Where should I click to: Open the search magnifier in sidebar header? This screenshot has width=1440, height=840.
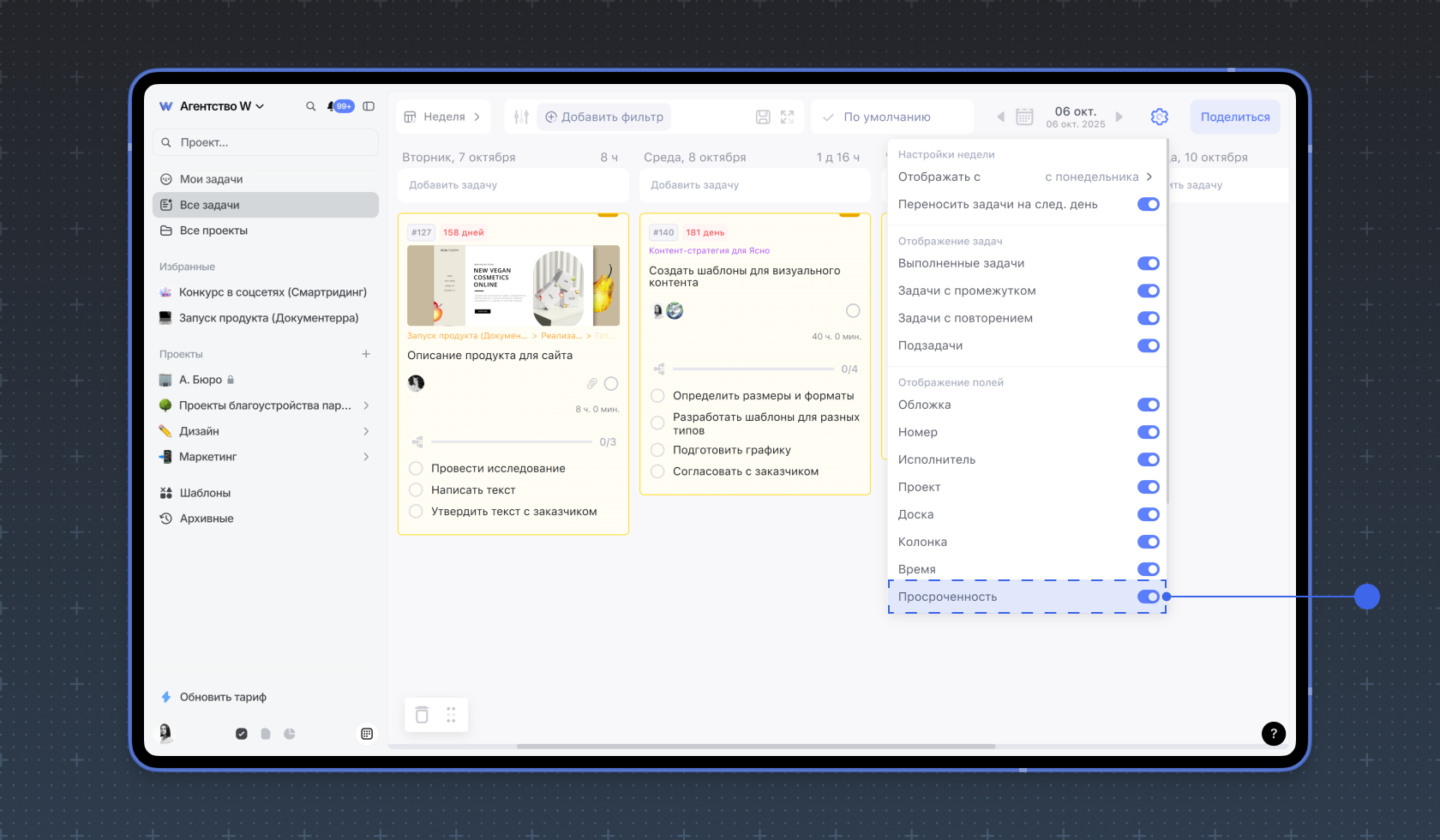pos(310,106)
